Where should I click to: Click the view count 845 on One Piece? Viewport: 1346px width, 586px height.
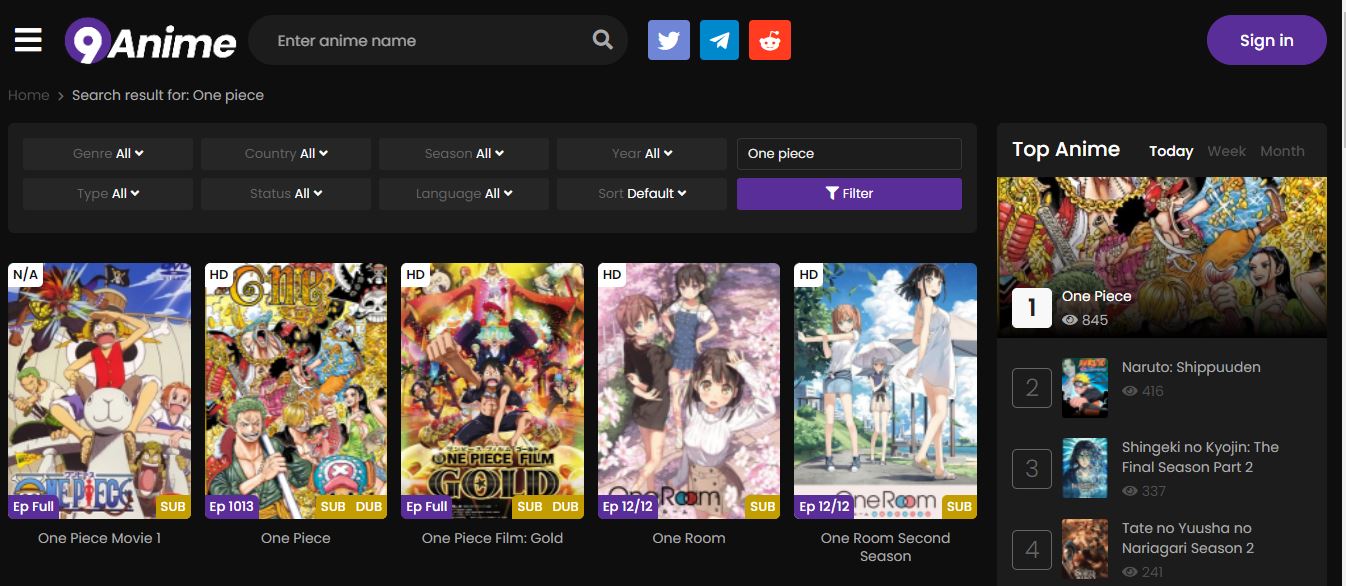tap(1095, 320)
